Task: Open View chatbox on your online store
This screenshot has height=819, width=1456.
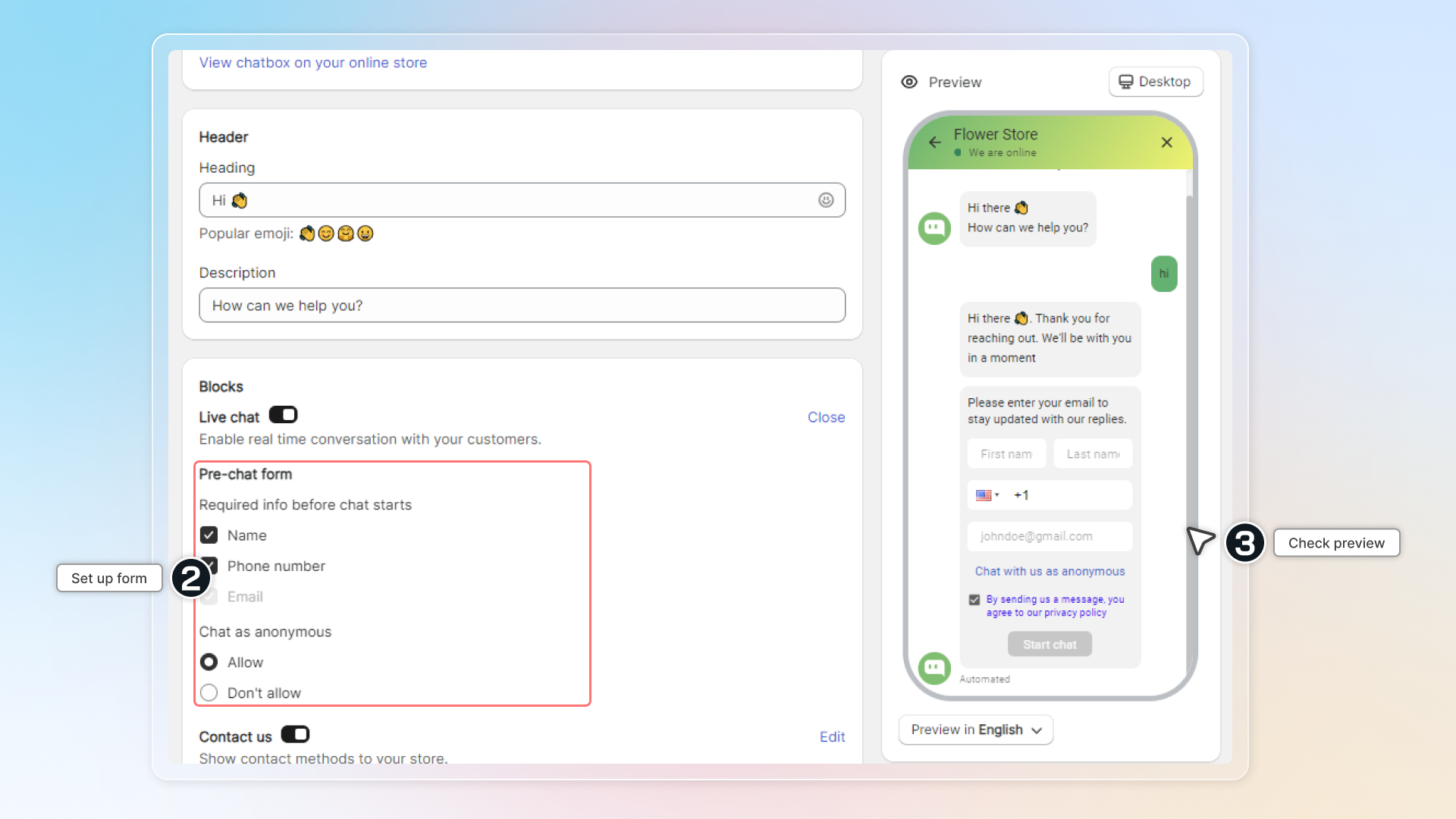Action: point(312,63)
